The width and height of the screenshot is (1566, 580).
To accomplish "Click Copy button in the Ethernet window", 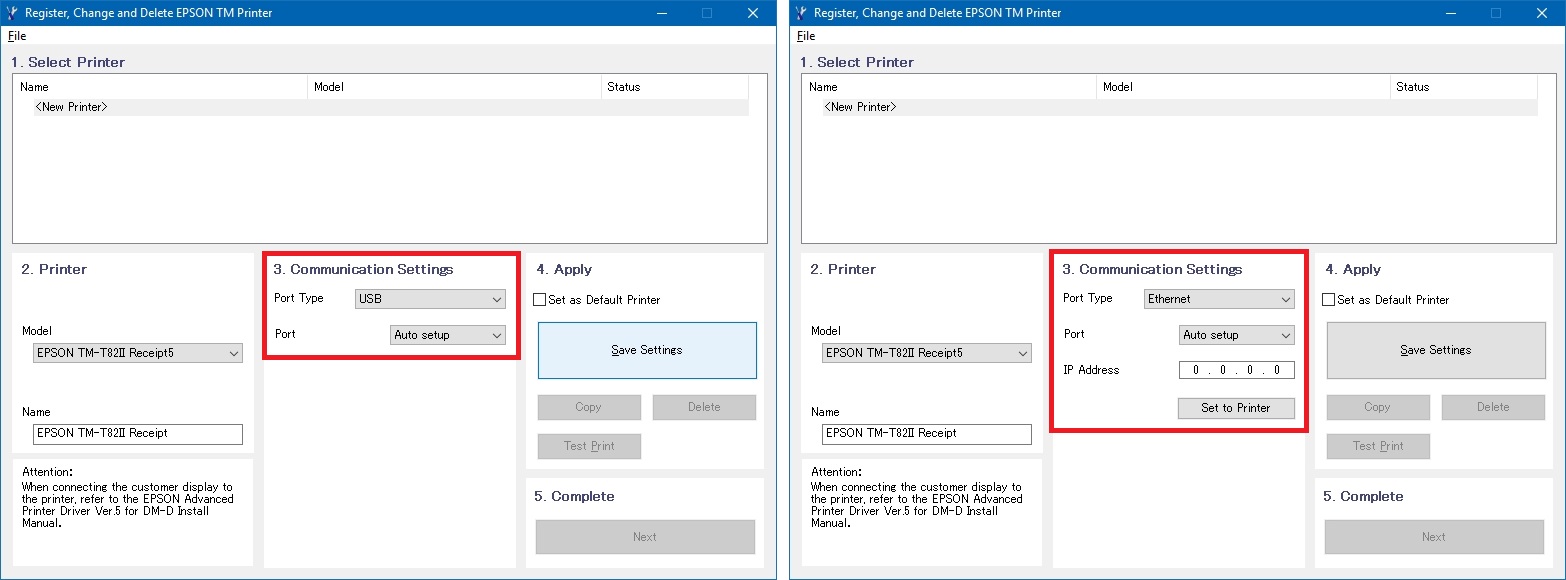I will 1378,407.
